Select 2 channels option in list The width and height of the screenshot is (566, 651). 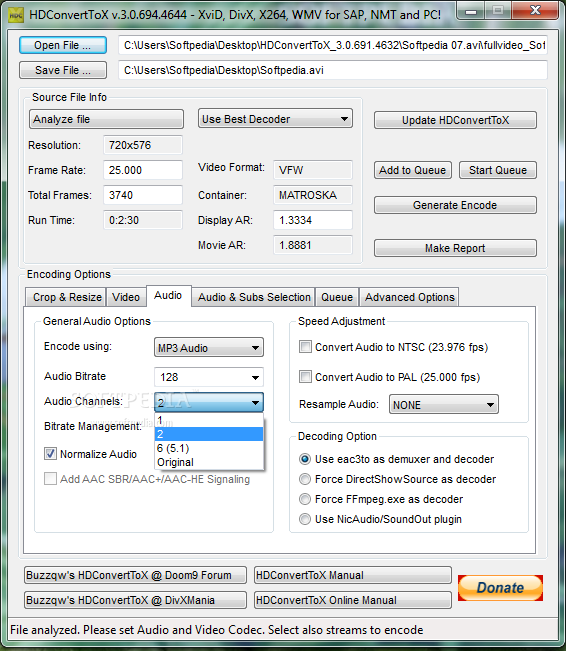pyautogui.click(x=209, y=434)
